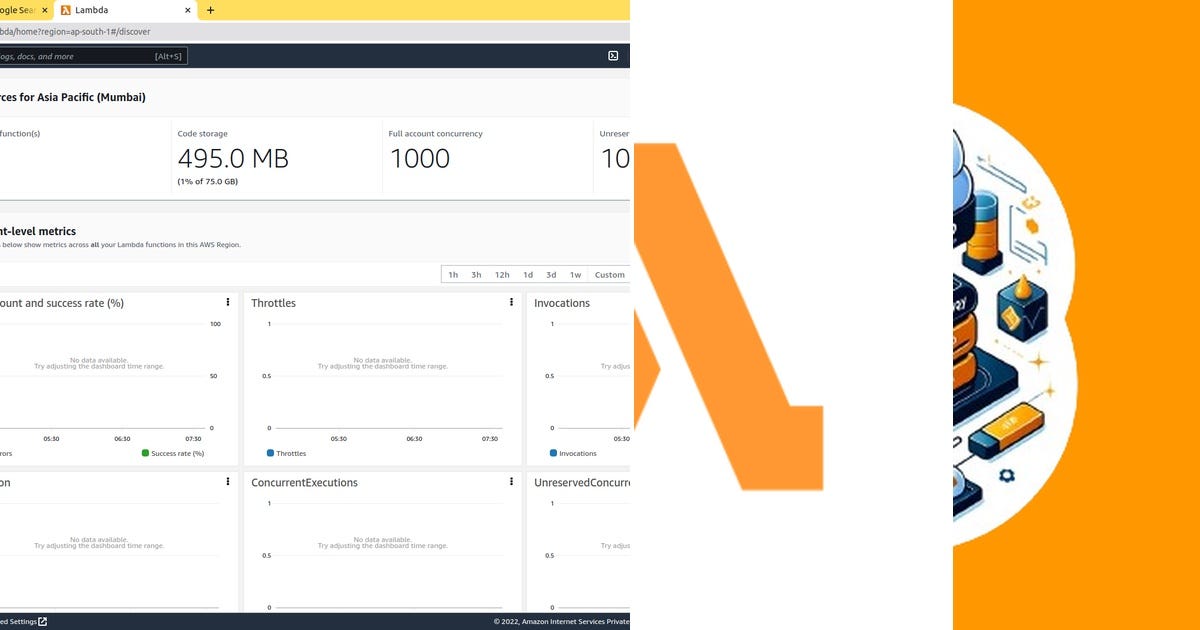Click the Amazon Internet Services copyright text
1200x630 pixels.
(x=562, y=622)
